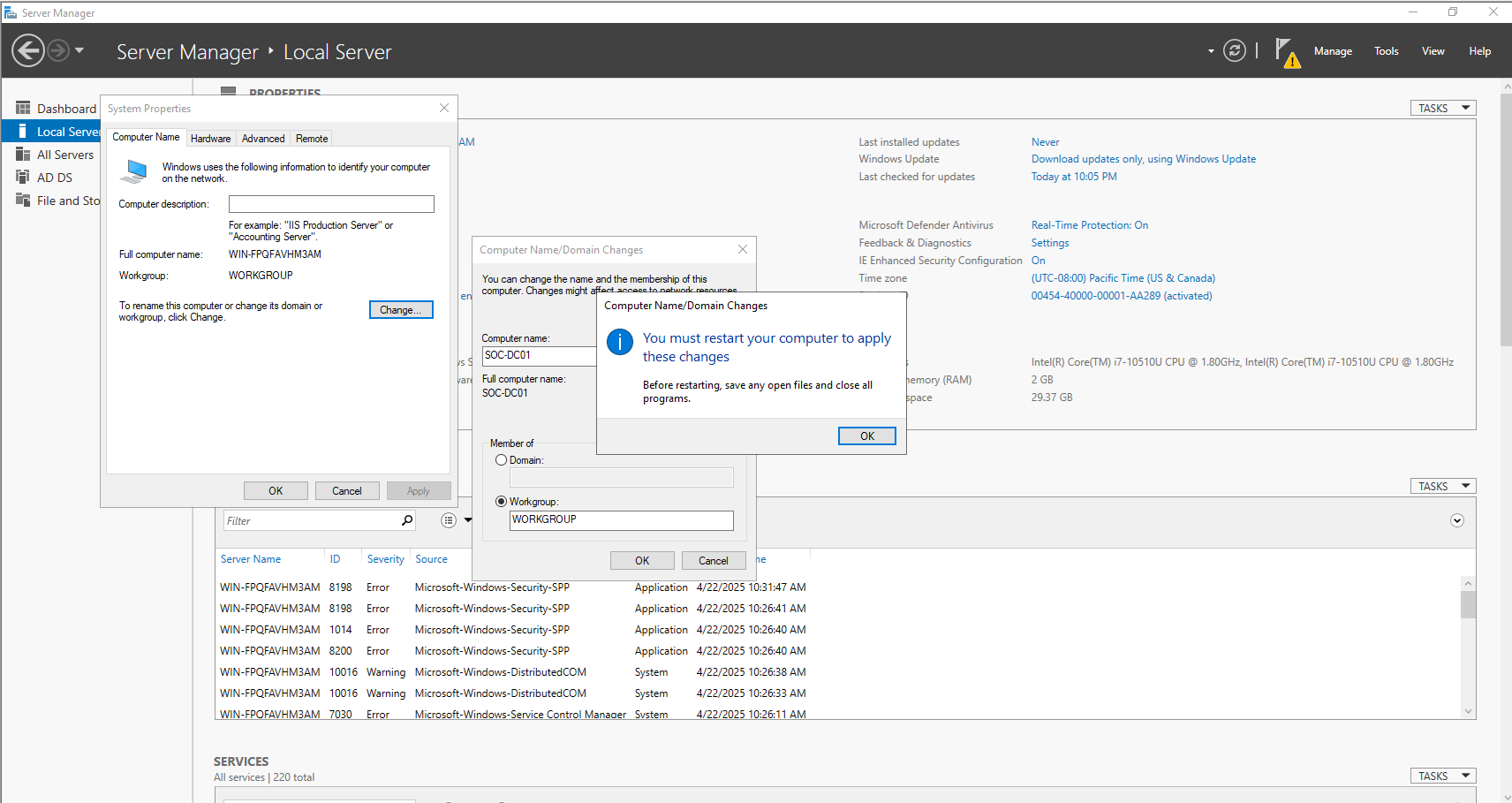Select the event with ID 1014
Image resolution: width=1512 pixels, height=803 pixels.
click(x=513, y=630)
